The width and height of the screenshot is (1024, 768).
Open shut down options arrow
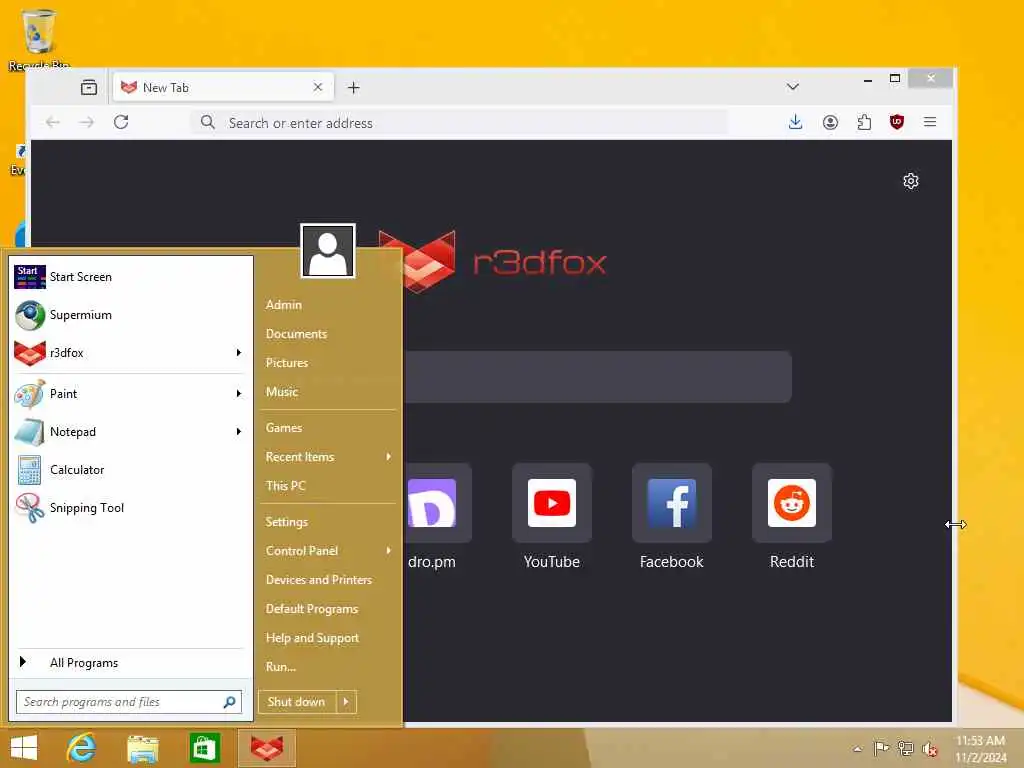(x=346, y=702)
